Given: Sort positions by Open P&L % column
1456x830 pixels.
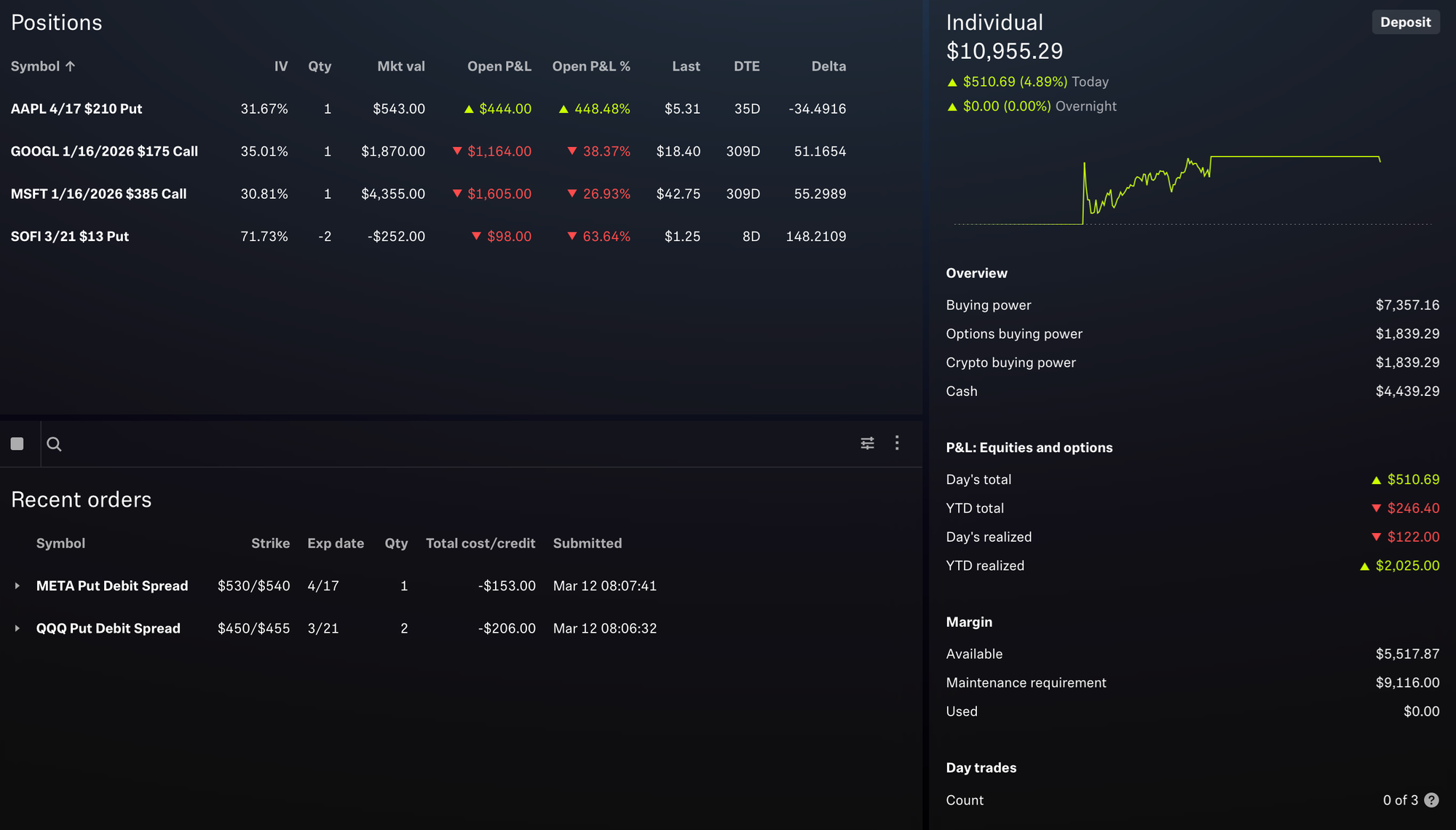Looking at the screenshot, I should 591,66.
